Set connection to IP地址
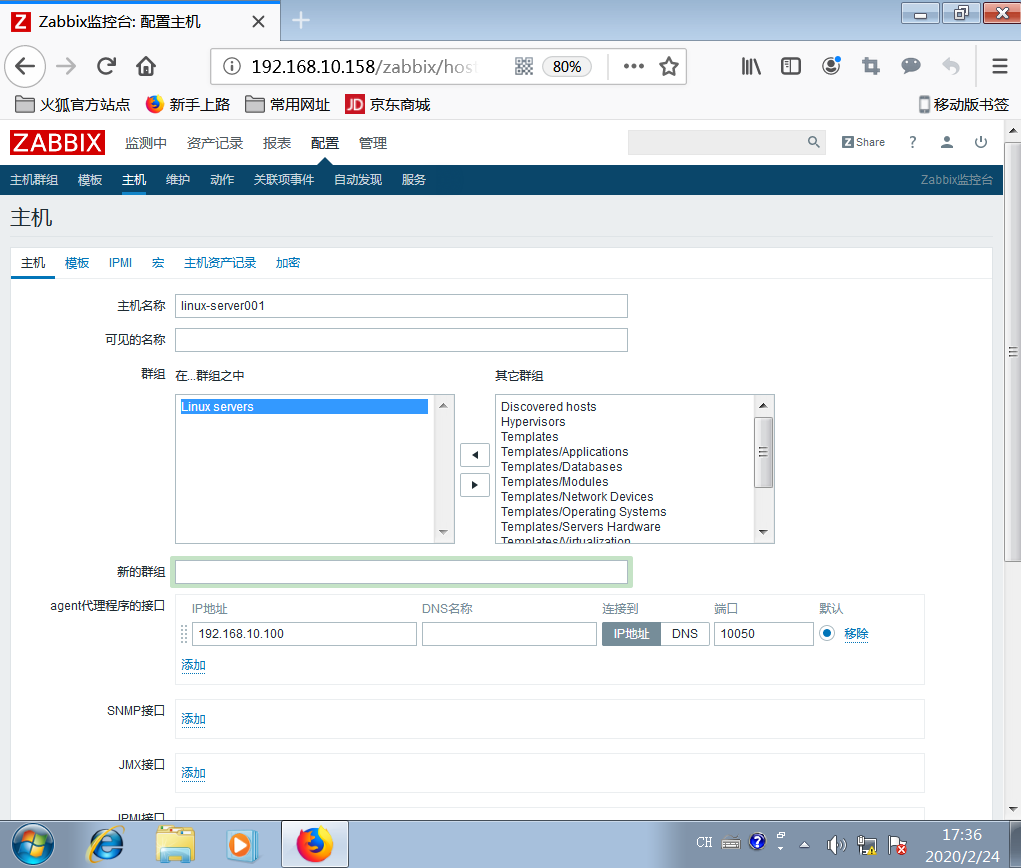 [x=631, y=634]
